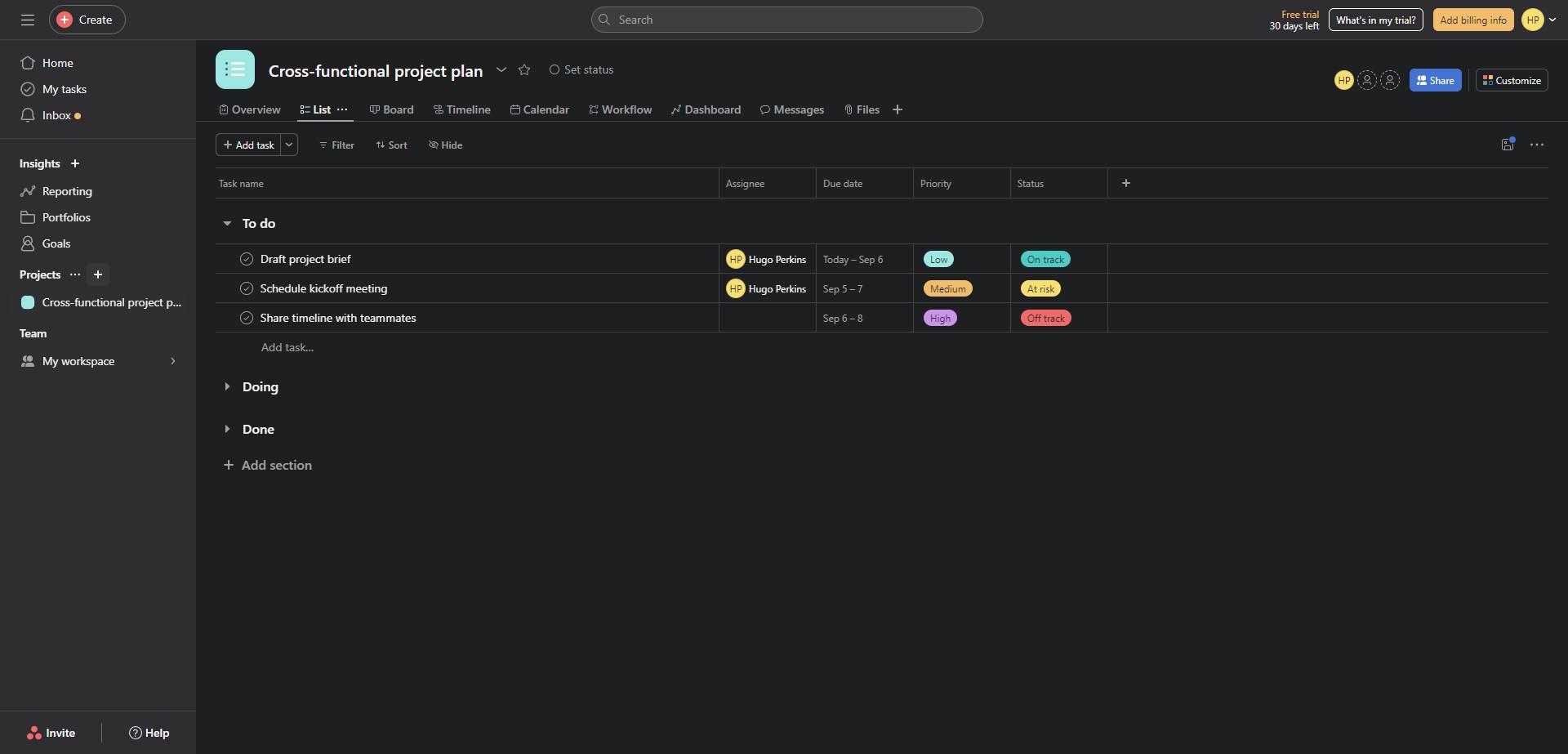
Task: Open Add task dropdown arrow
Action: click(x=289, y=145)
